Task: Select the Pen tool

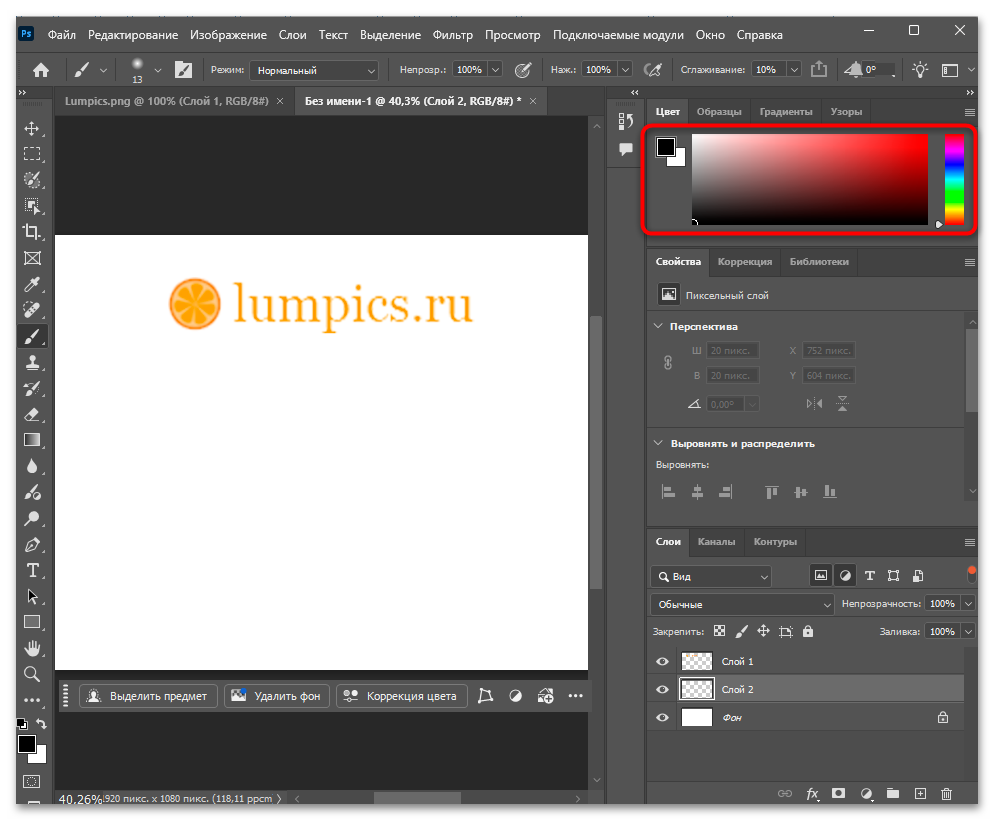Action: coord(32,545)
